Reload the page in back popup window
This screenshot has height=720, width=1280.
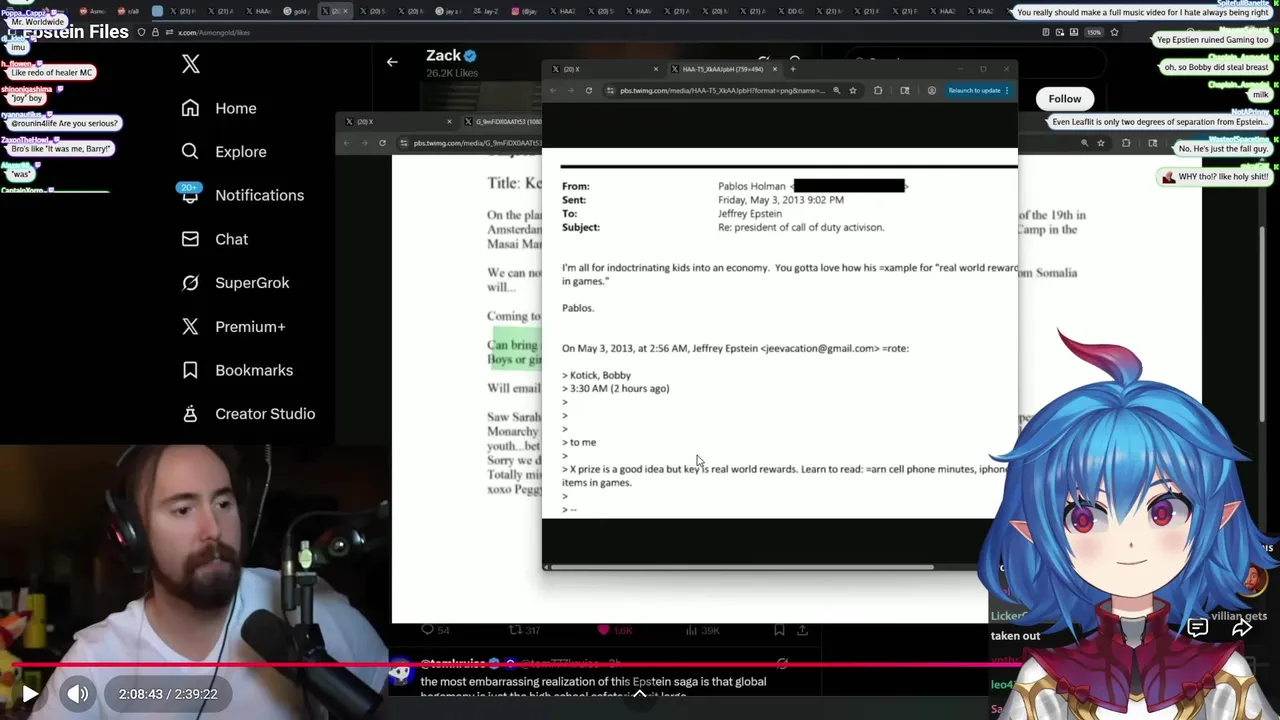pos(382,143)
